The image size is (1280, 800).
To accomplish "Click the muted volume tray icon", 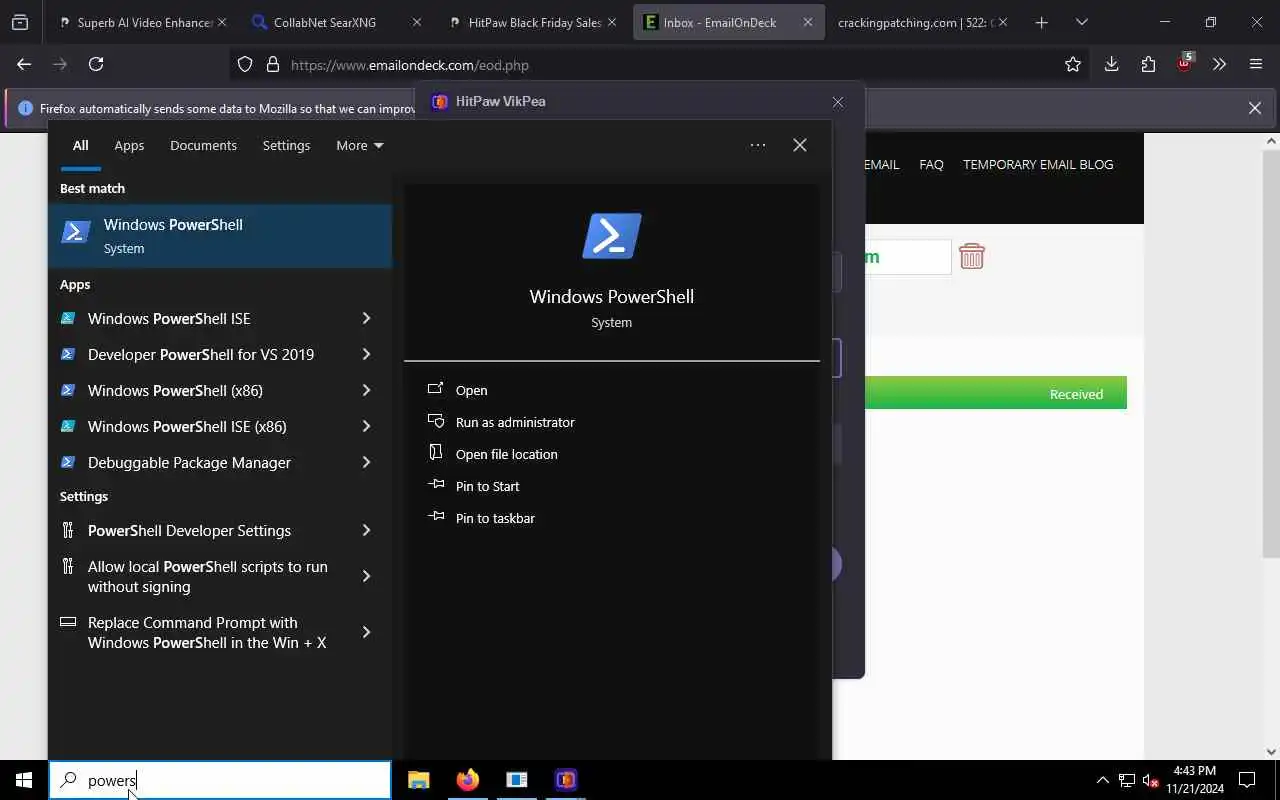I will click(x=1151, y=780).
